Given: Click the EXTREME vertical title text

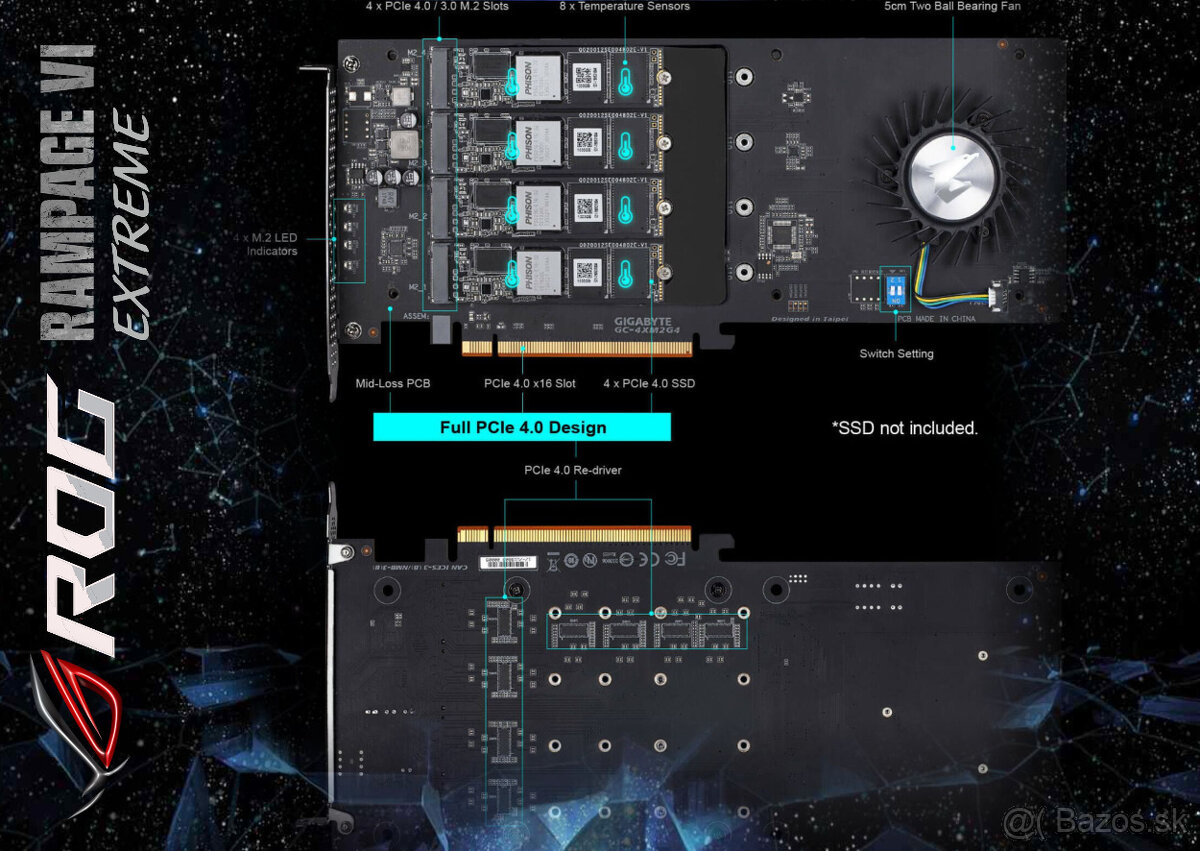Looking at the screenshot, I should coord(132,225).
